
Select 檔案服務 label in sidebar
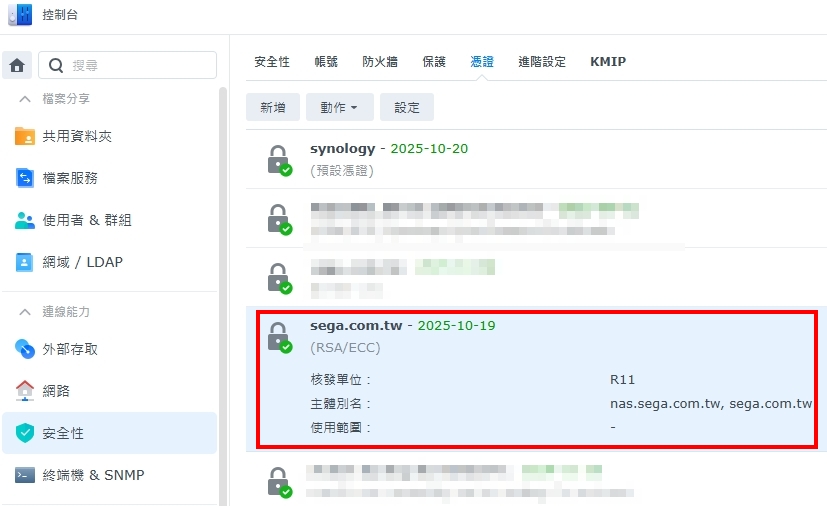coord(70,178)
